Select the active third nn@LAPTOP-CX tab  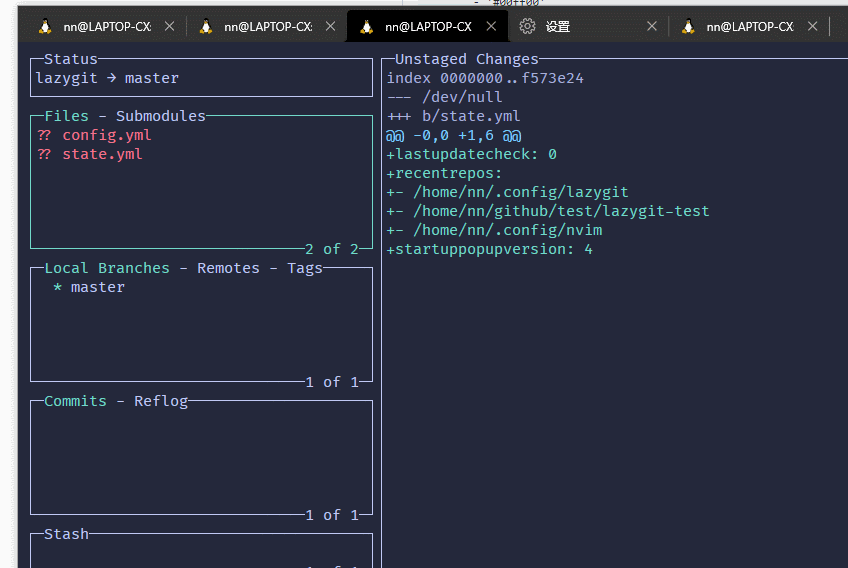tap(427, 26)
